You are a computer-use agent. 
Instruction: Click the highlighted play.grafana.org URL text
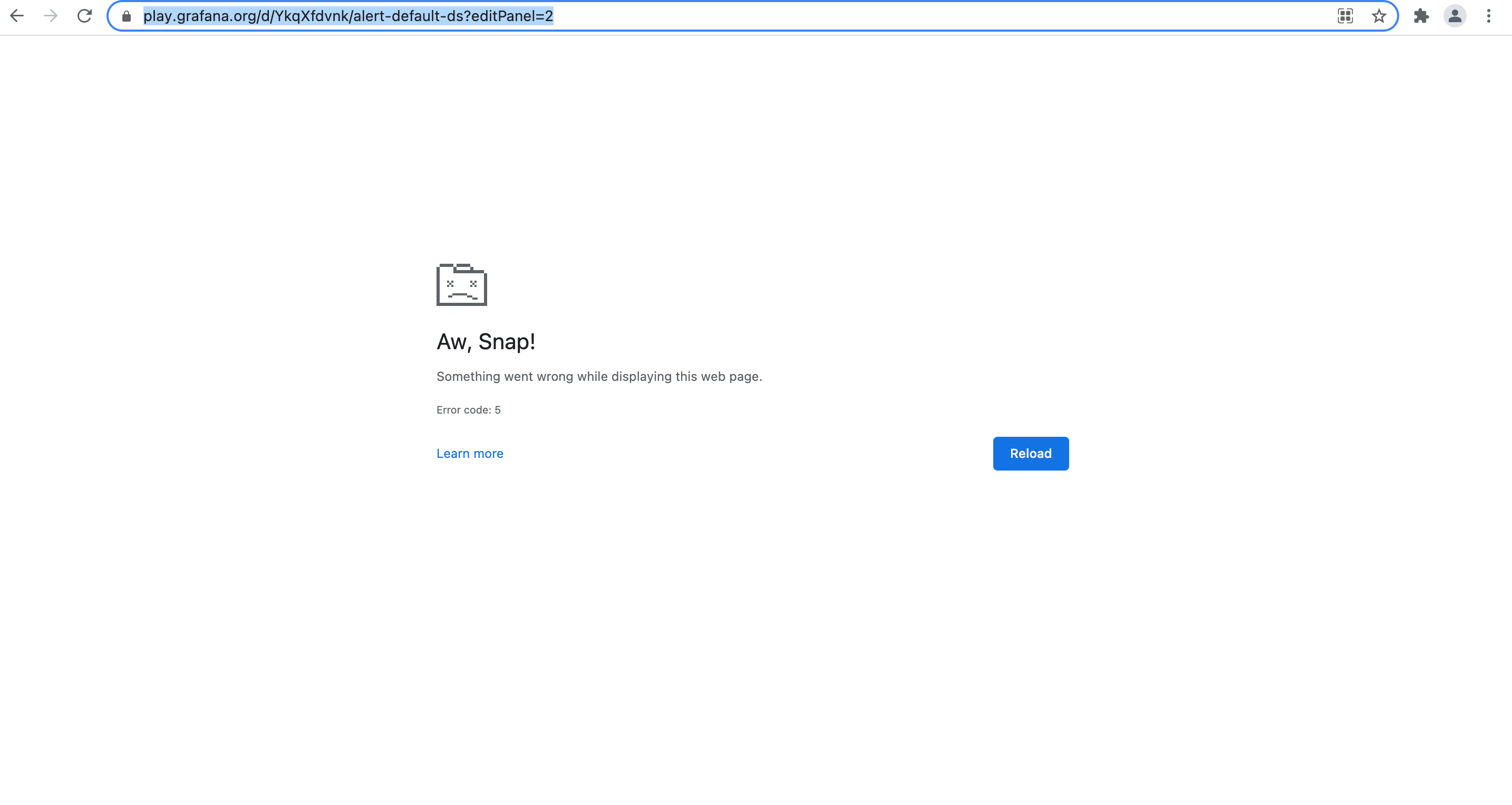coord(348,16)
